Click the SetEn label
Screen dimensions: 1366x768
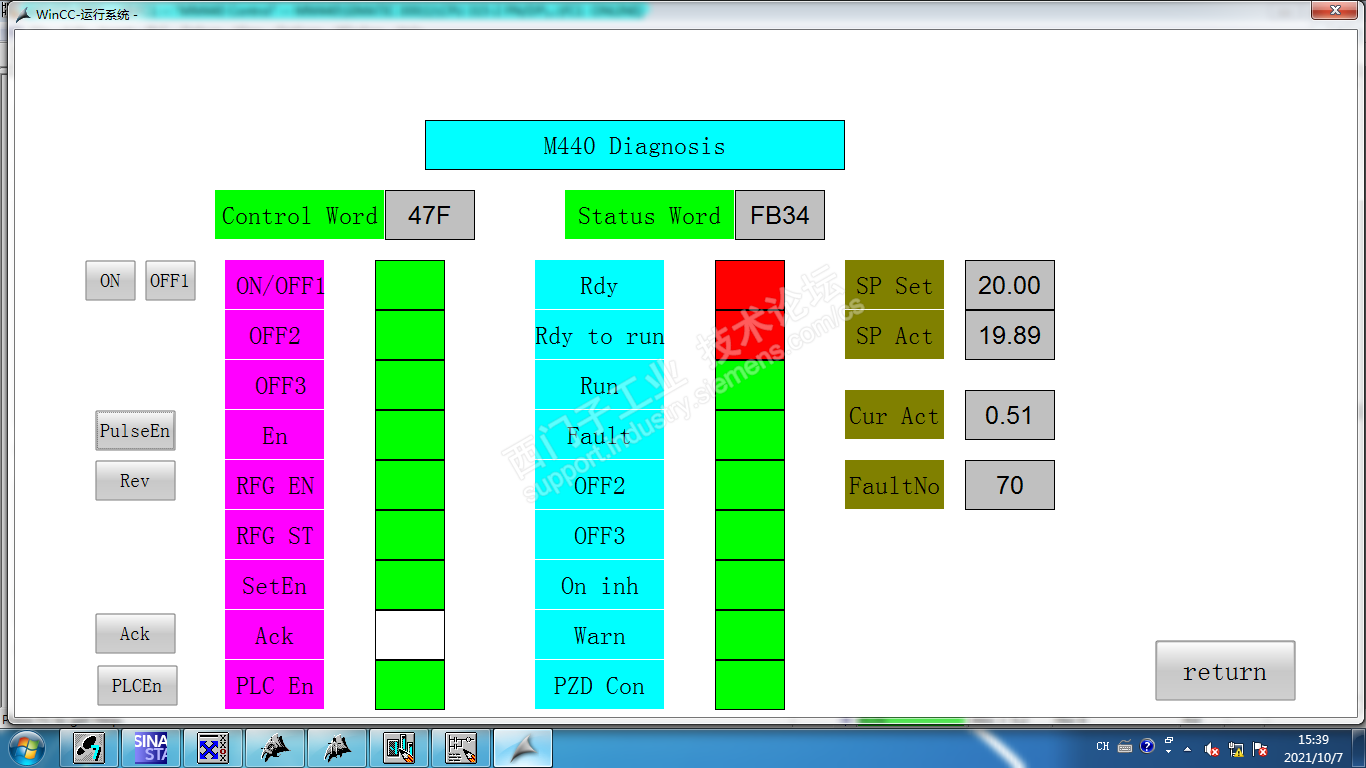click(x=275, y=585)
